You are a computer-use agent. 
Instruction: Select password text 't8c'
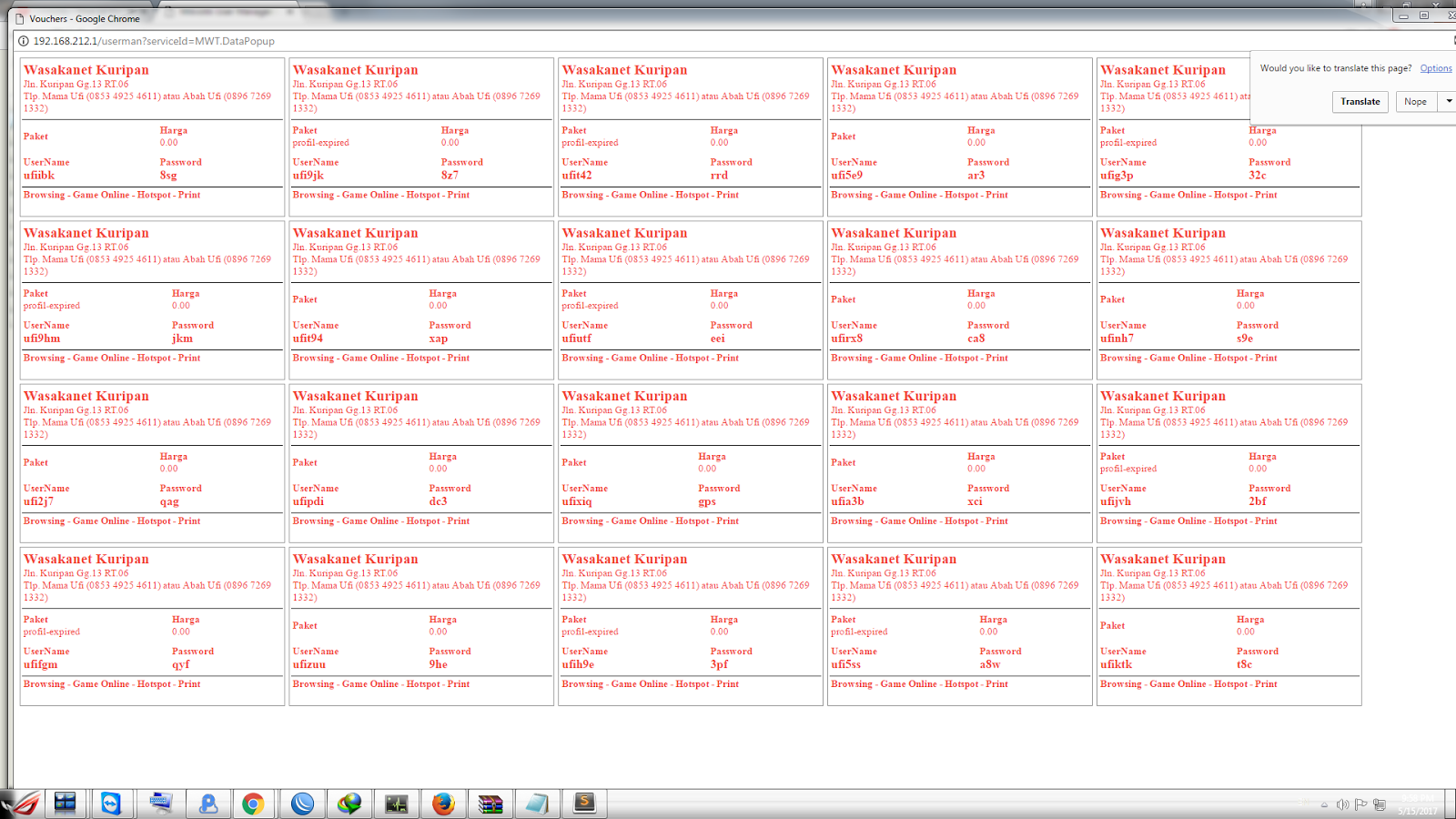[x=1245, y=664]
